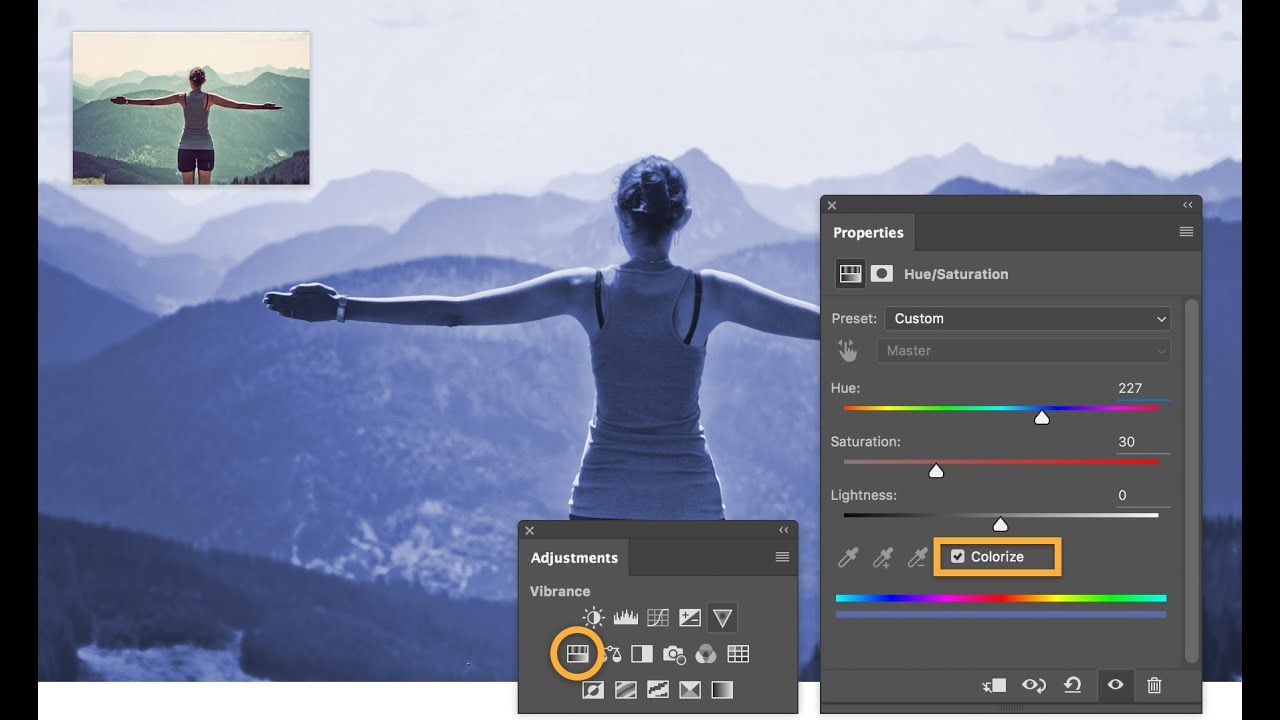Add a Black & White adjustment

(x=642, y=654)
